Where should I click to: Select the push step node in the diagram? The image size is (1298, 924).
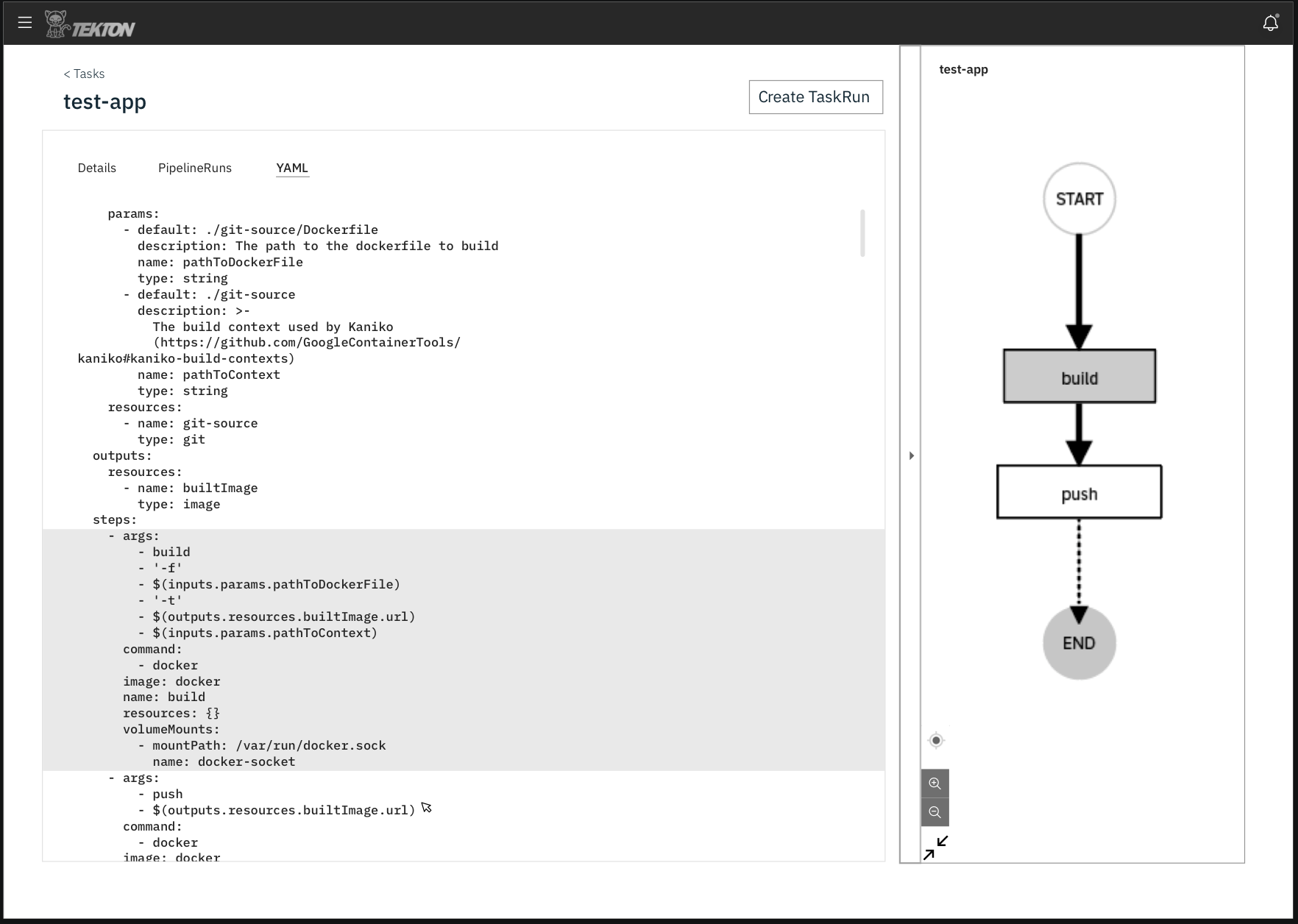pos(1079,492)
